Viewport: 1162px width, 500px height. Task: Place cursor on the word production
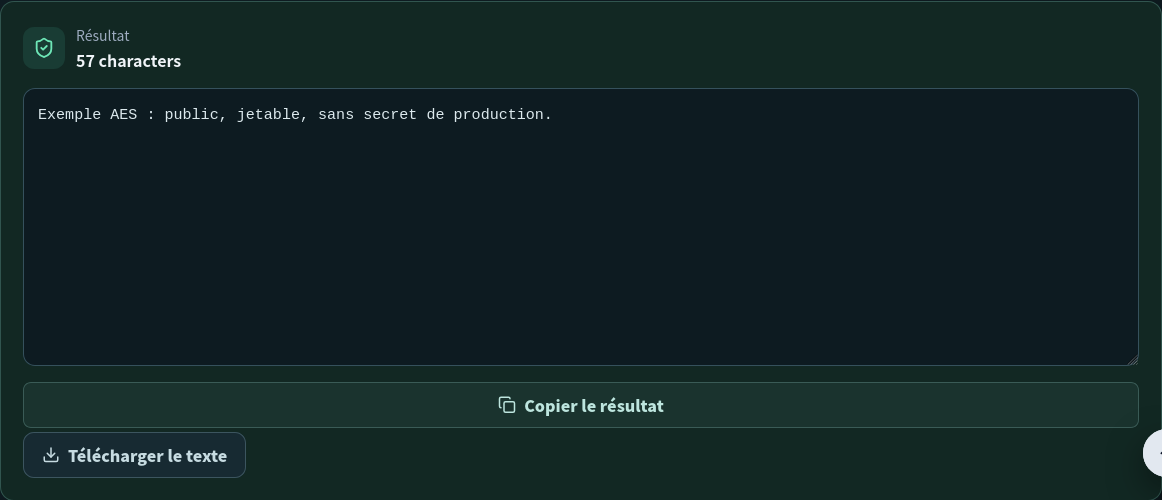[x=503, y=115]
